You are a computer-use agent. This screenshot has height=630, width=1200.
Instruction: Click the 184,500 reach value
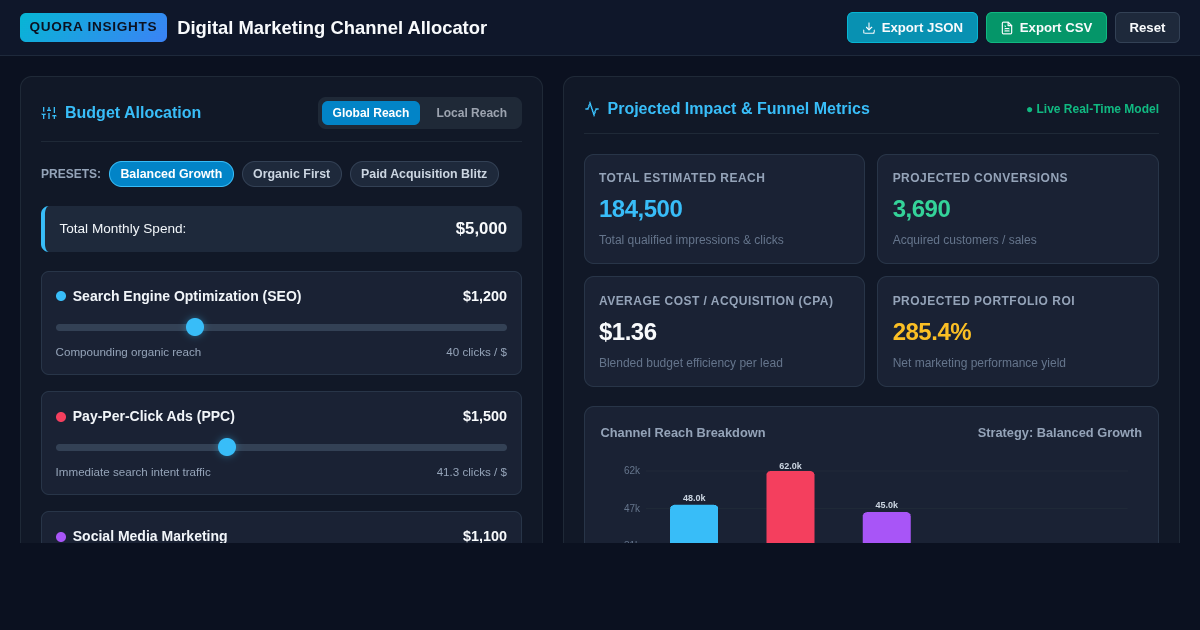(x=640, y=209)
